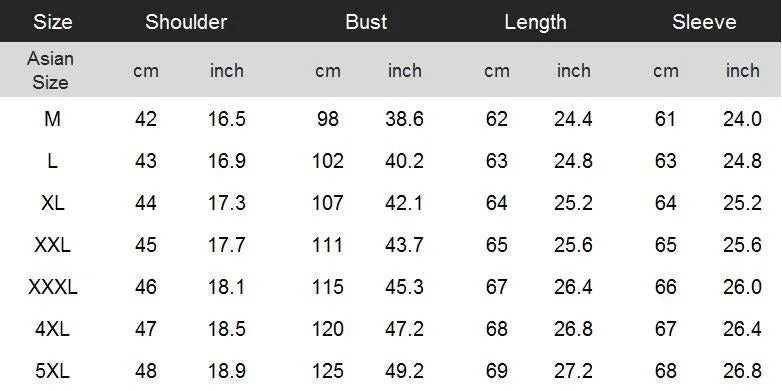Click the bust inch value 45.3
The image size is (782, 391).
404,287
